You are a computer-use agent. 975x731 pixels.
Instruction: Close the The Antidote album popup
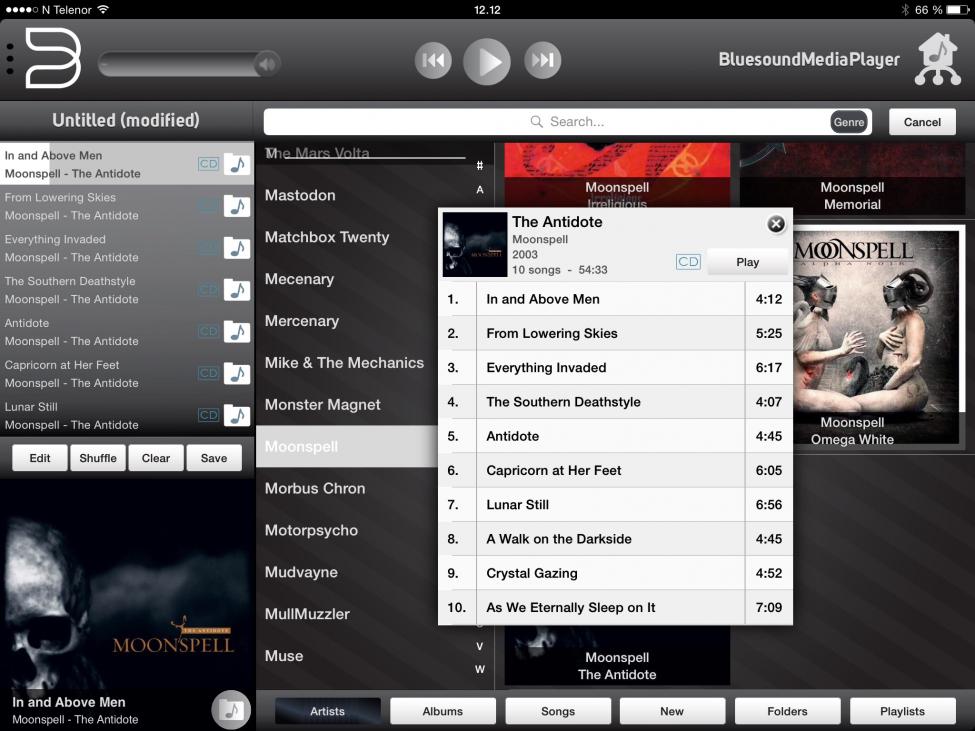coord(775,224)
